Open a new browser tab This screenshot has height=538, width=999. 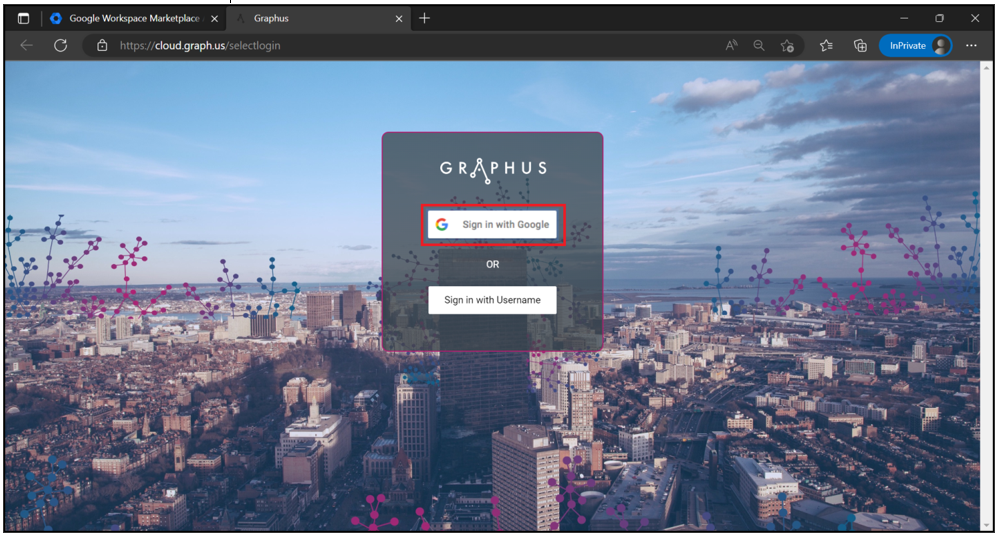(x=424, y=18)
